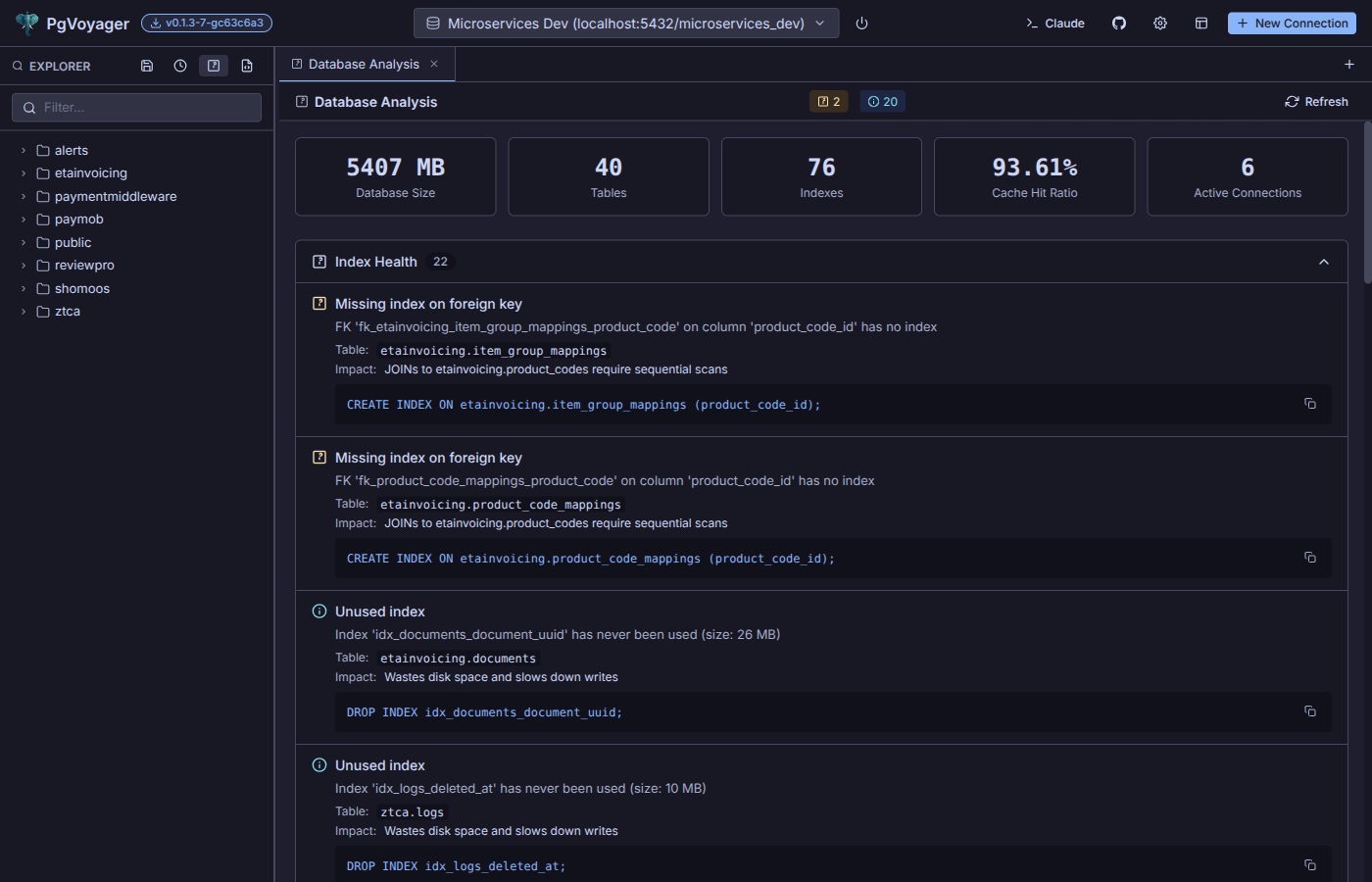Open the GitHub repository icon
This screenshot has height=882, width=1372.
point(1119,24)
